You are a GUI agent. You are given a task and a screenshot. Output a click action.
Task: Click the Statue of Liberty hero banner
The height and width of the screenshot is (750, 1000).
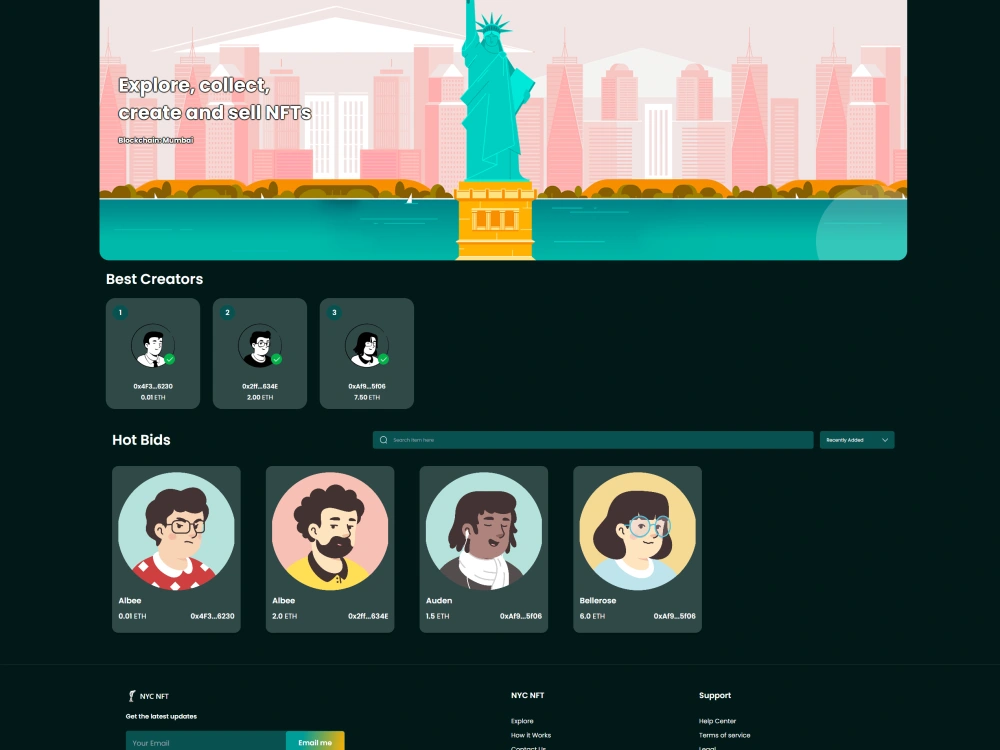[503, 130]
